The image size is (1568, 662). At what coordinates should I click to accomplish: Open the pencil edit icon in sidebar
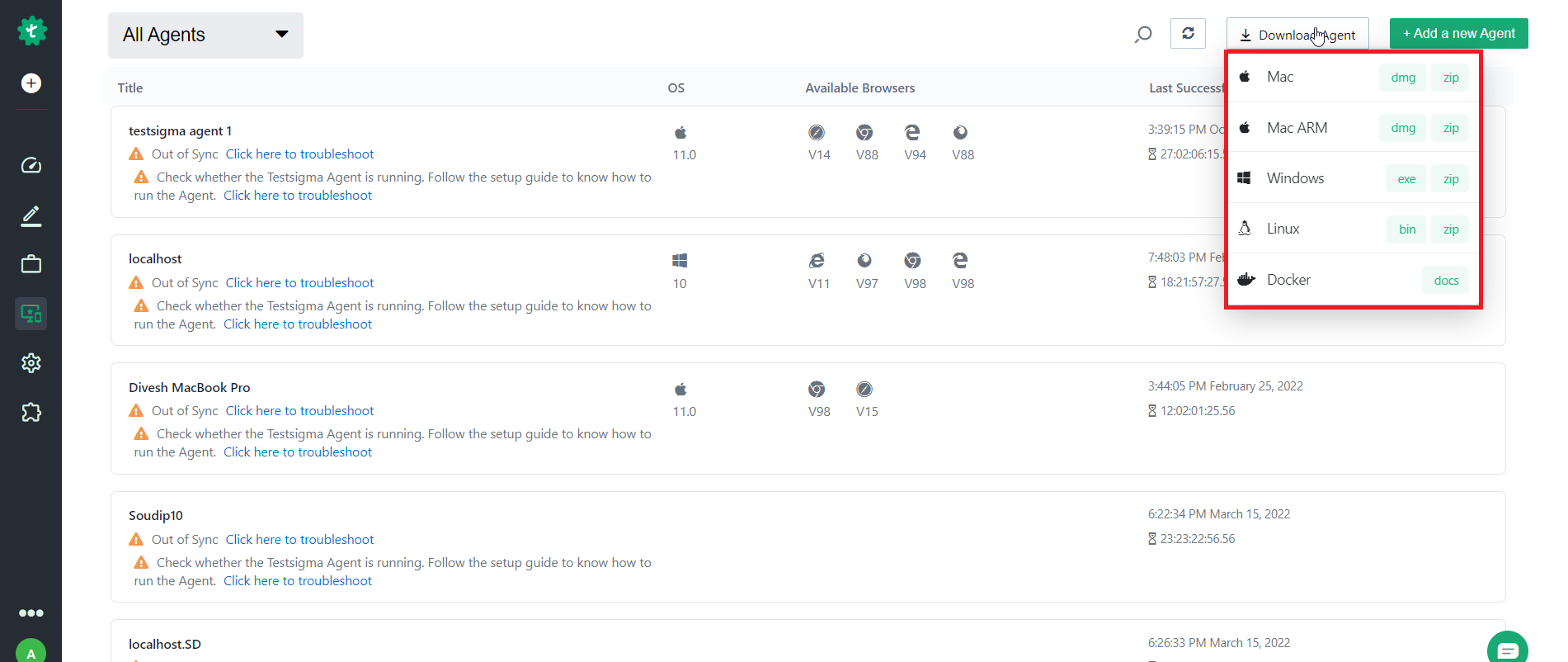[x=31, y=215]
